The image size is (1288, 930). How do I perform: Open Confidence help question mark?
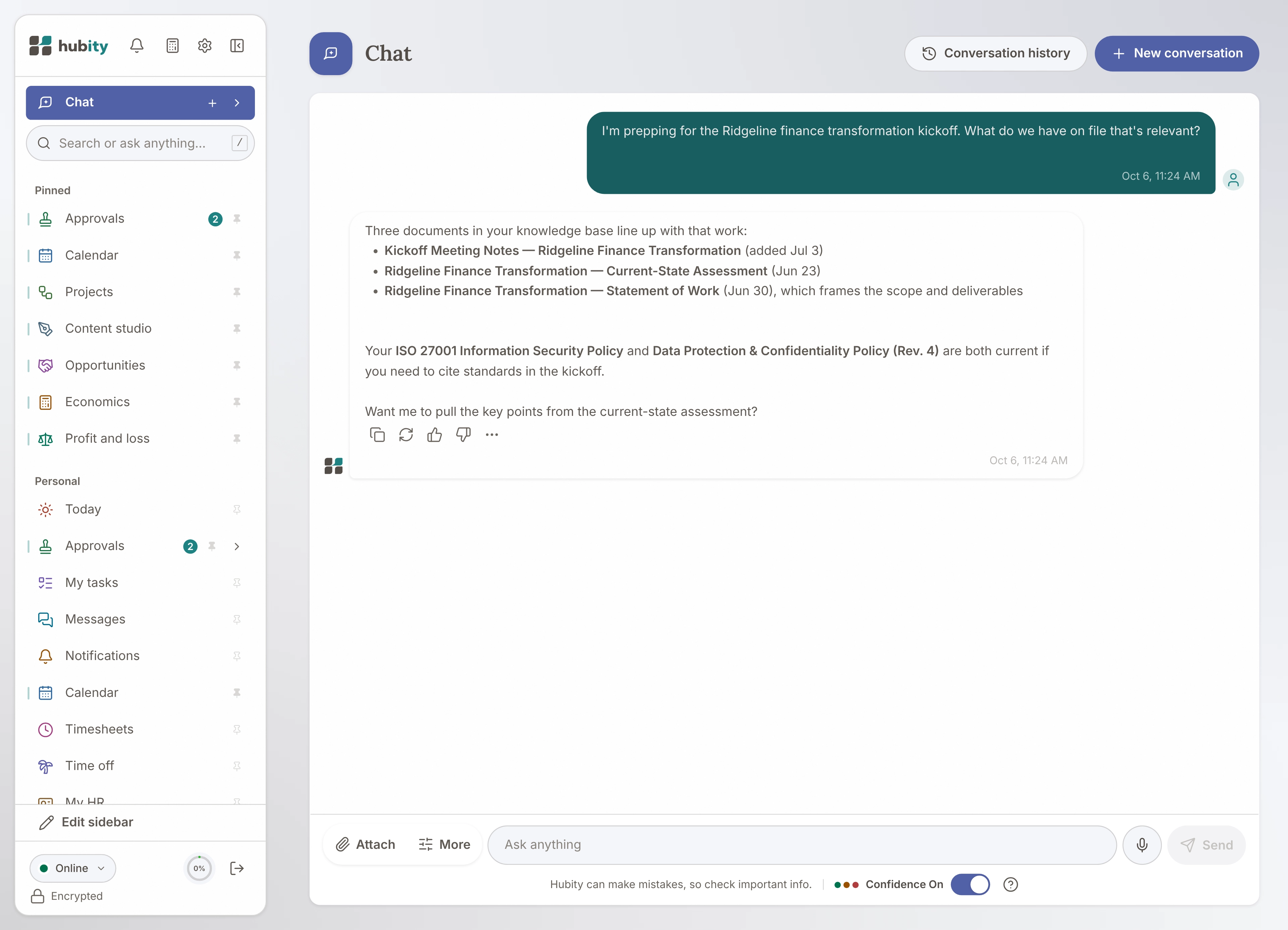tap(1011, 885)
